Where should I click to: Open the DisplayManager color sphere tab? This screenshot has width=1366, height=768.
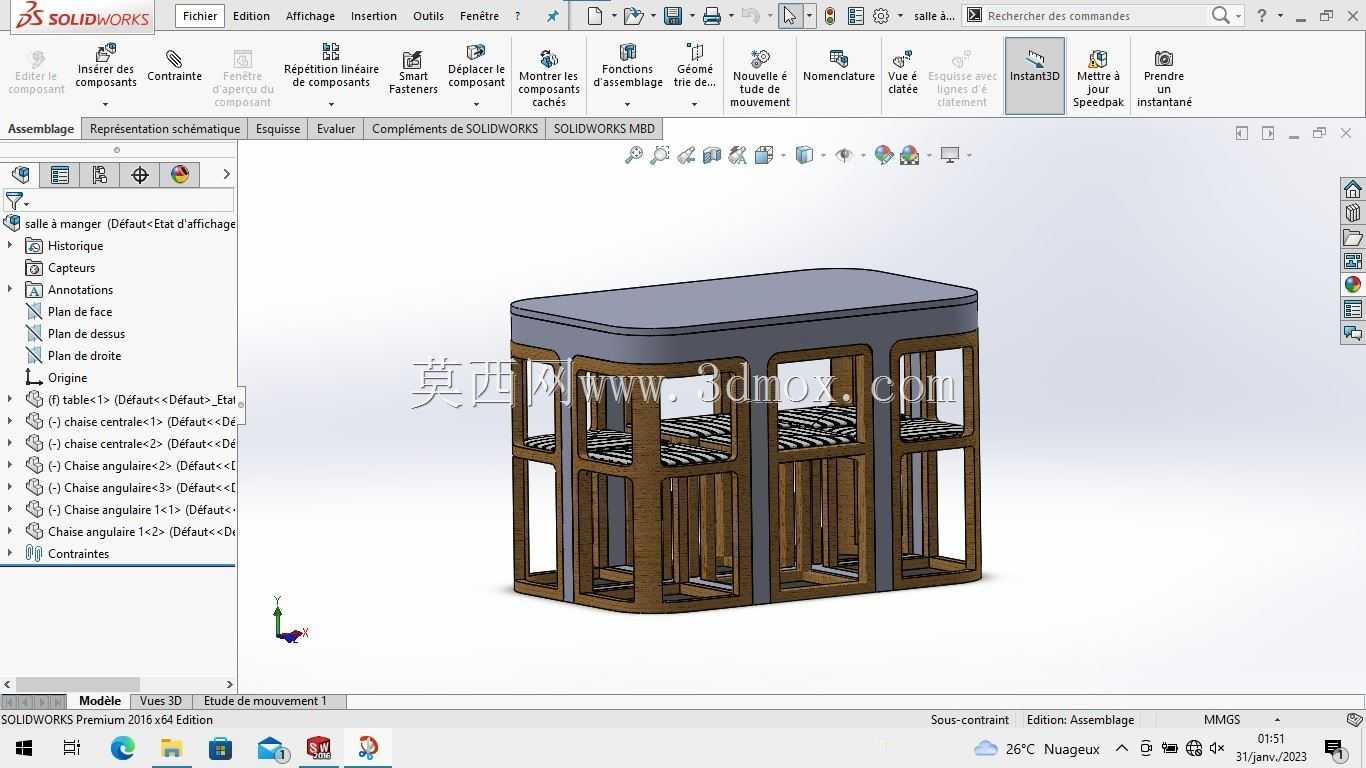point(180,175)
